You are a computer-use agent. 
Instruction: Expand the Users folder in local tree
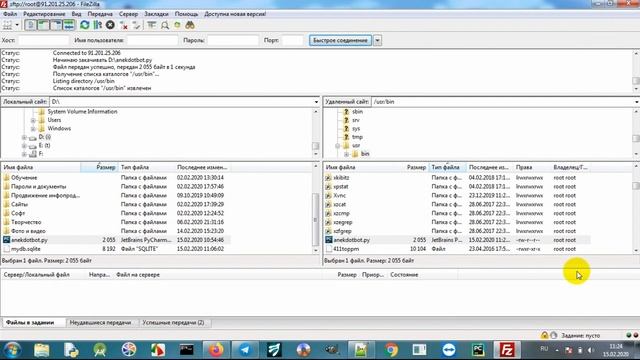point(33,120)
